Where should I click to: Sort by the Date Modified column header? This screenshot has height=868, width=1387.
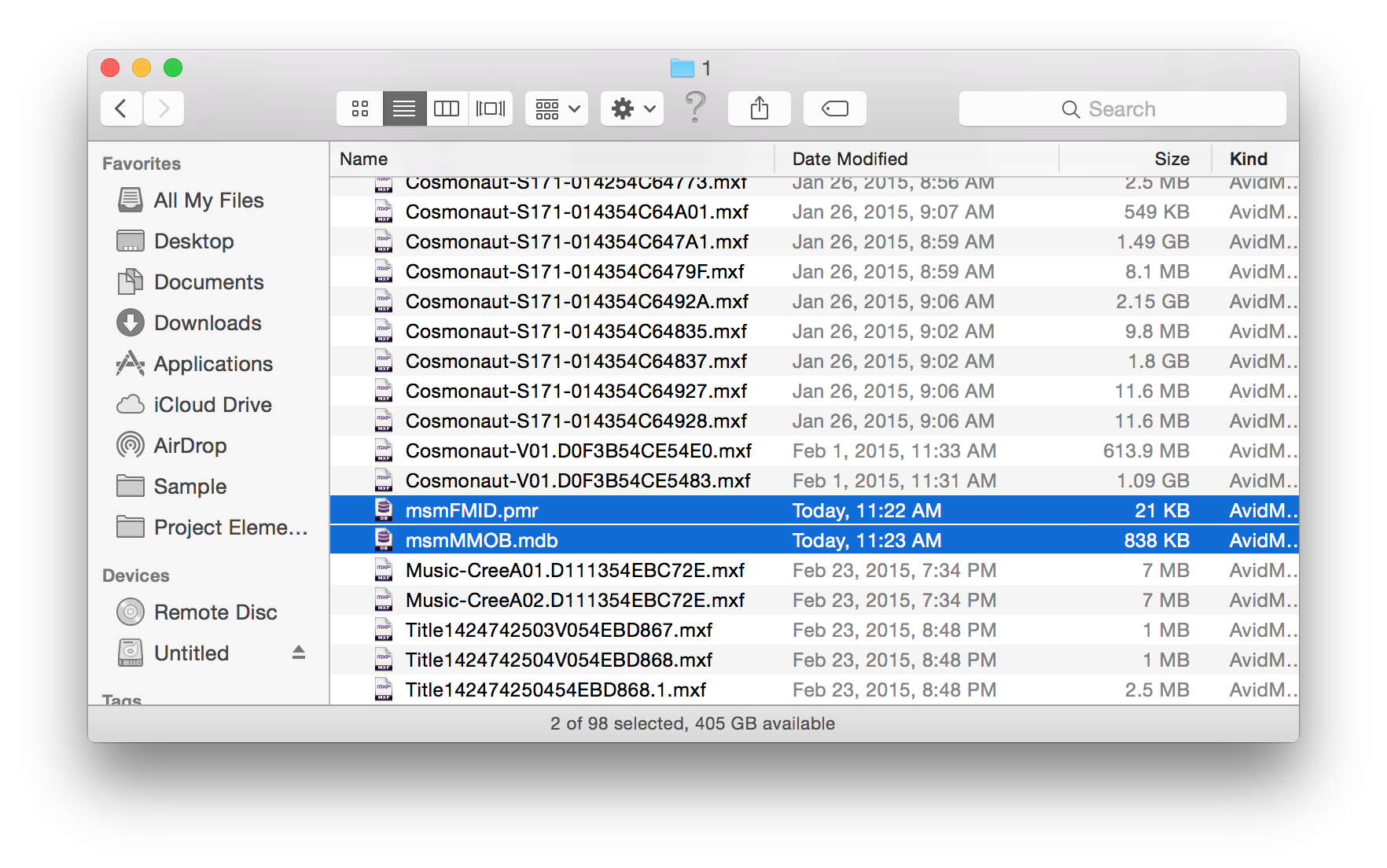point(917,159)
